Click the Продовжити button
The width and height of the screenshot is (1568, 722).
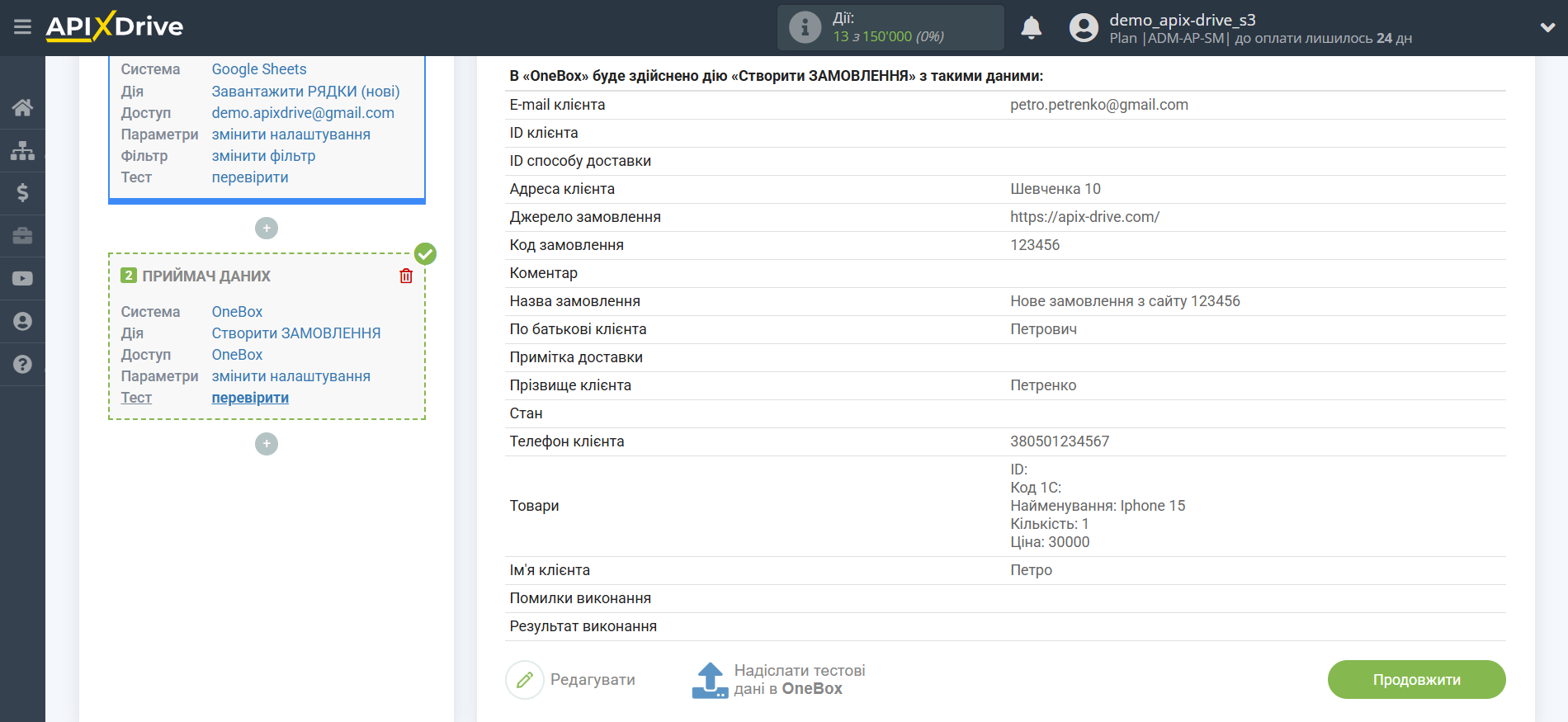[x=1416, y=680]
